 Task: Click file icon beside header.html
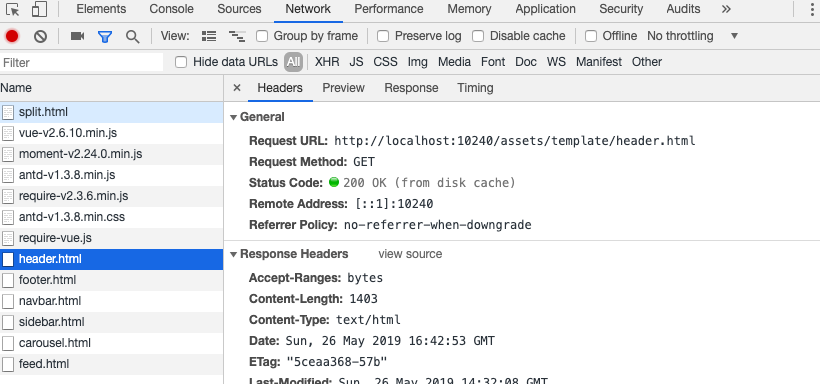(8, 259)
